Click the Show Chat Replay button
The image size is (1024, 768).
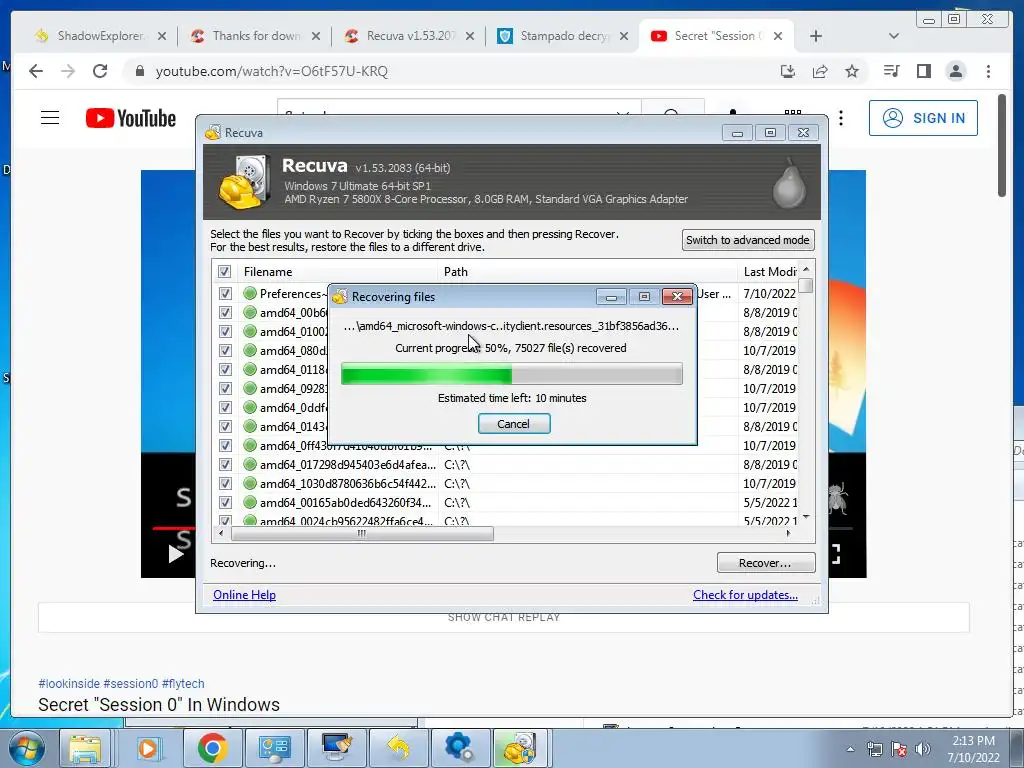504,617
